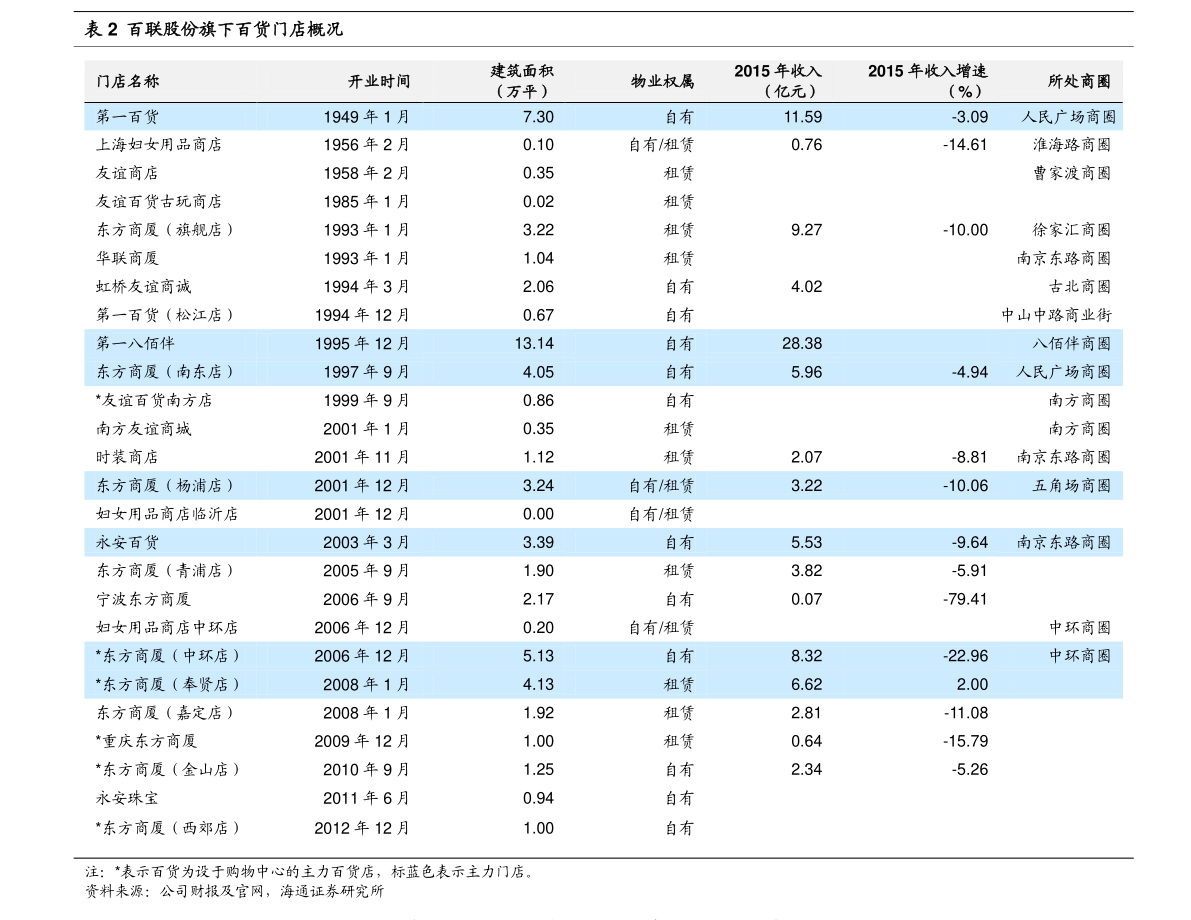Select store name '*东方商厦（中环店）'
Image resolution: width=1191 pixels, height=920 pixels.
(x=168, y=656)
